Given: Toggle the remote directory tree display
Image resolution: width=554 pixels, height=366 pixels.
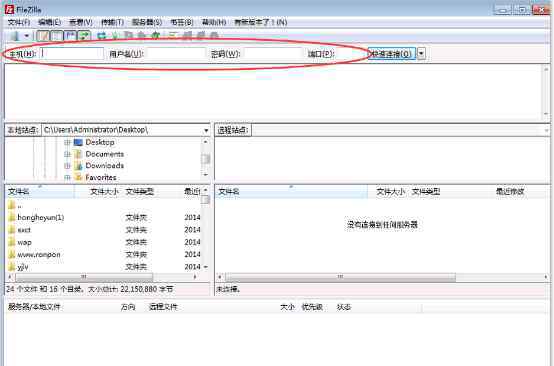Looking at the screenshot, I should 70,36.
